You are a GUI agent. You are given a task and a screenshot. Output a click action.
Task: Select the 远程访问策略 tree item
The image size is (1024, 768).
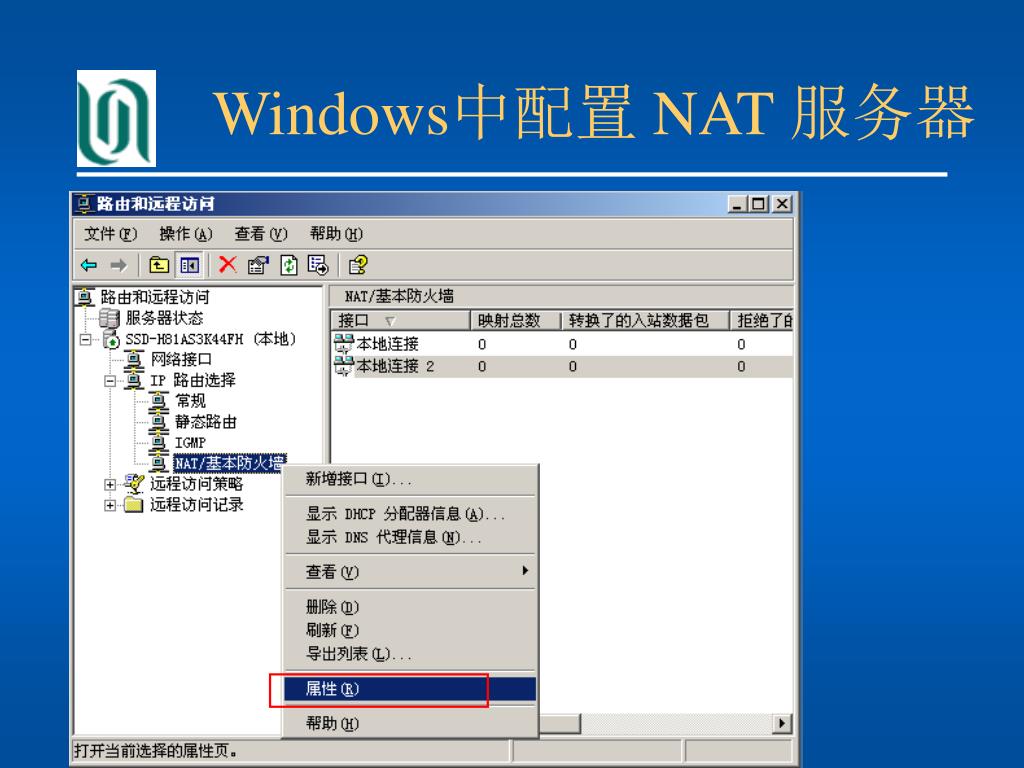197,484
